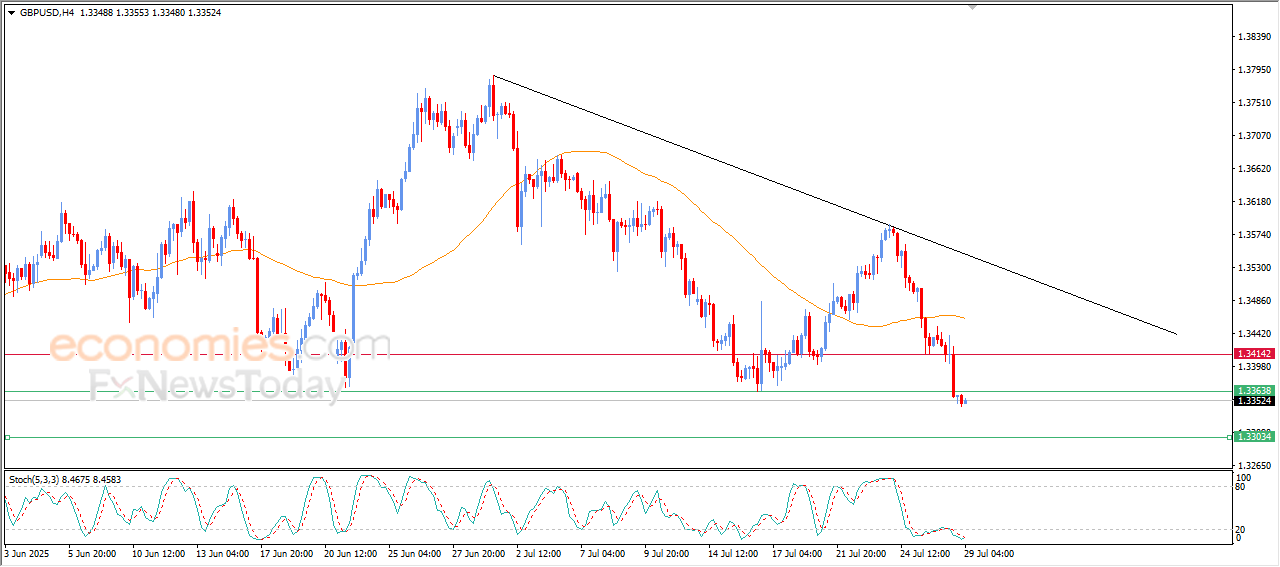Click the 1.35300 axis price

point(1255,268)
